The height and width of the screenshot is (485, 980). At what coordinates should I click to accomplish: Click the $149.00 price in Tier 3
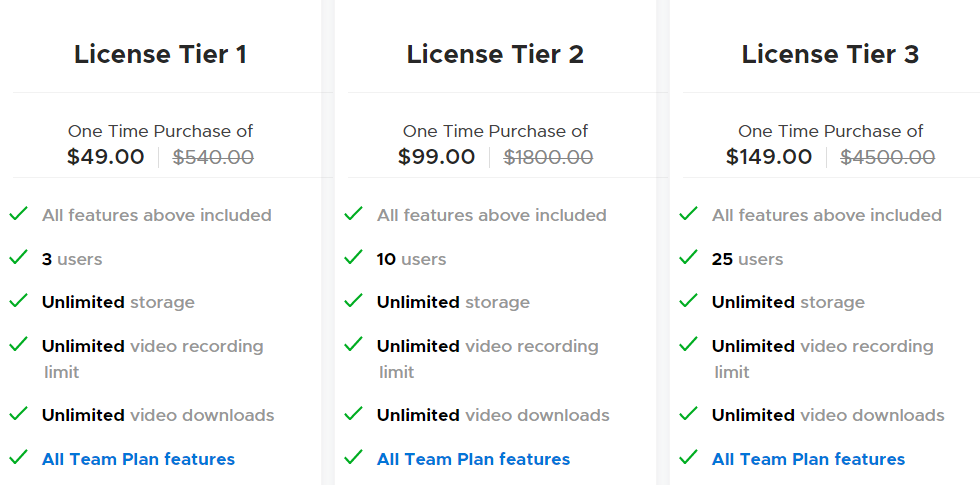(769, 157)
